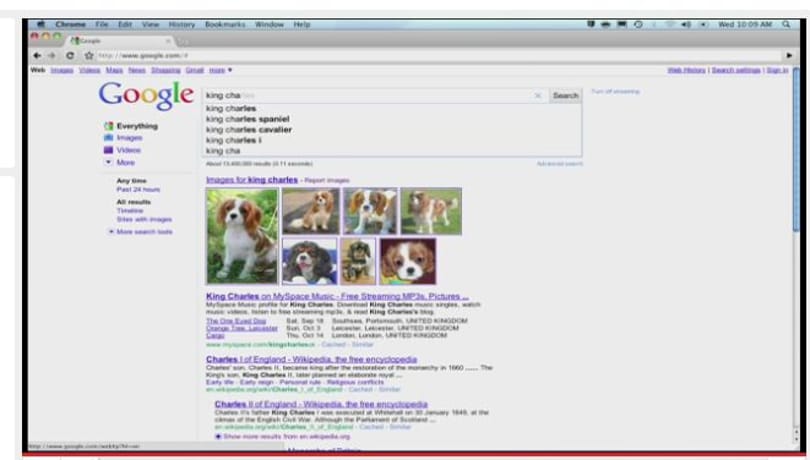Open the 'more' dropdown in top navigation
The image size is (810, 460).
tap(221, 70)
